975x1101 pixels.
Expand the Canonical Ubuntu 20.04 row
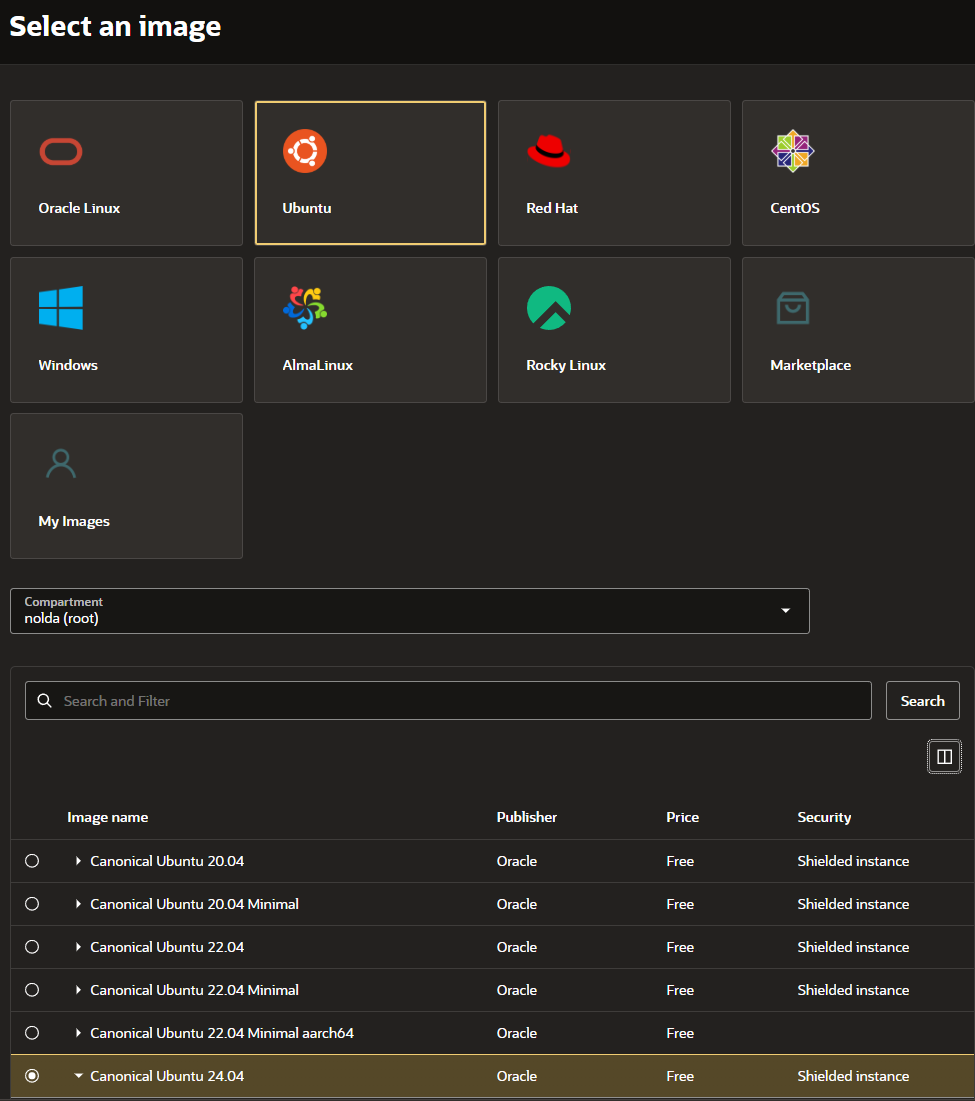[x=78, y=861]
